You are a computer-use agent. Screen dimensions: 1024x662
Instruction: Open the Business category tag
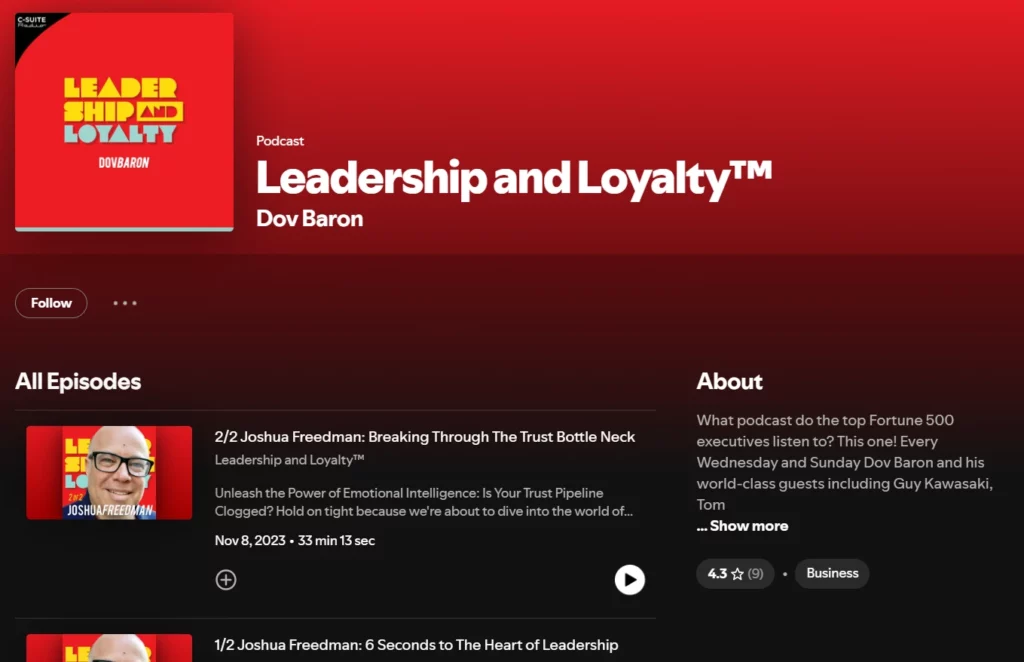point(832,573)
